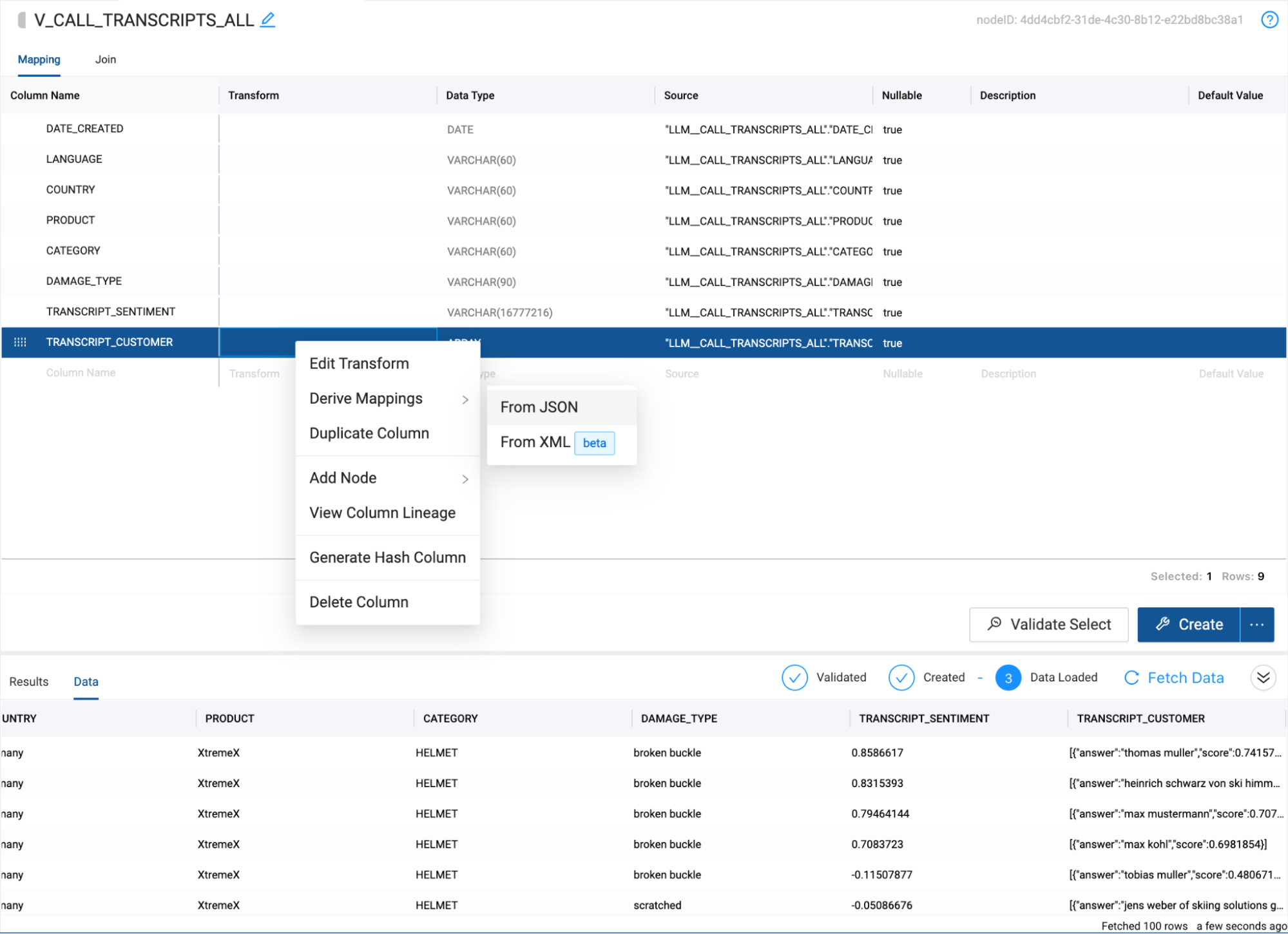Select Generate Hash Column option
This screenshot has width=1288, height=934.
tap(387, 557)
